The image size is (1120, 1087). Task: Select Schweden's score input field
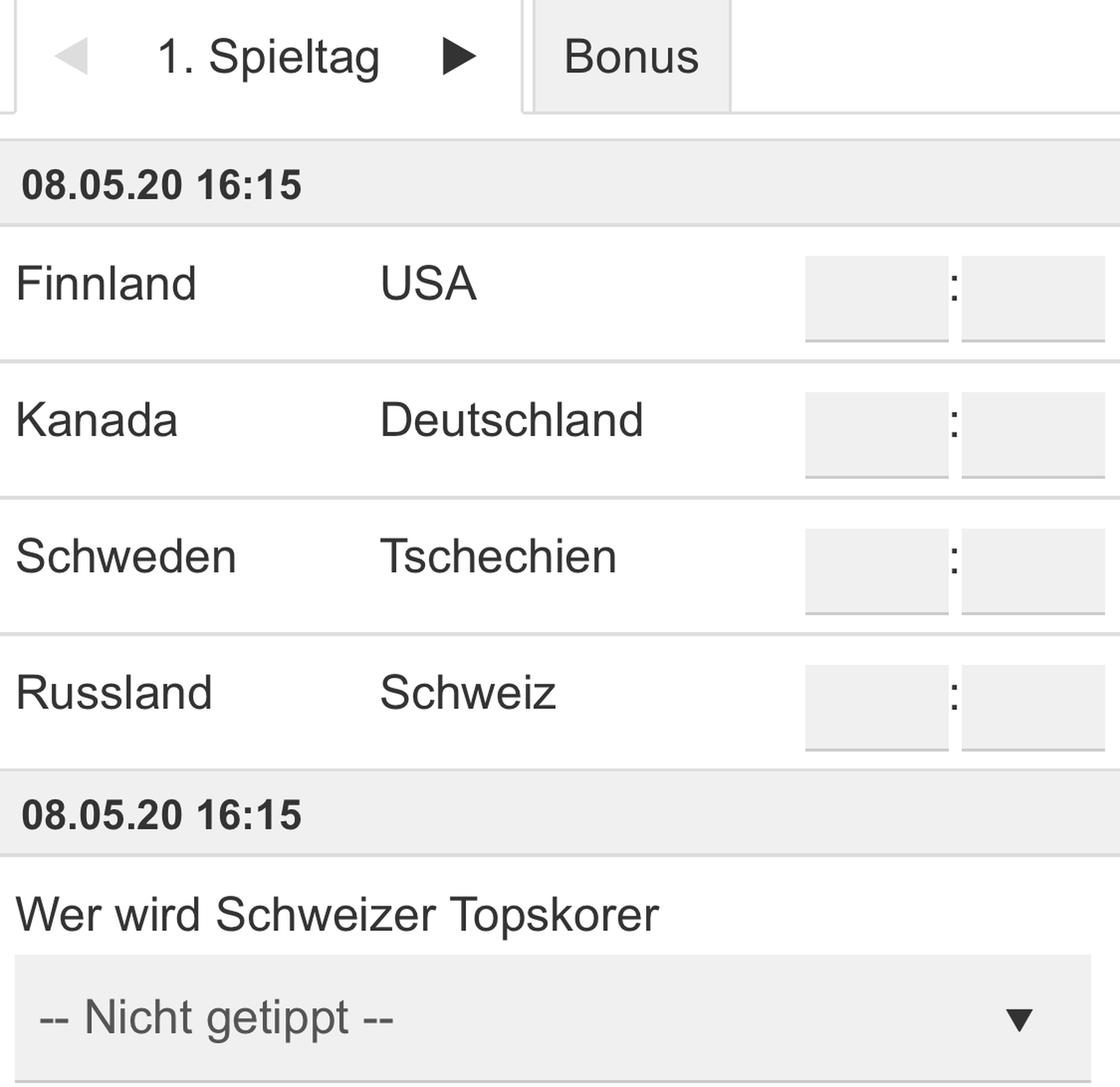click(876, 571)
